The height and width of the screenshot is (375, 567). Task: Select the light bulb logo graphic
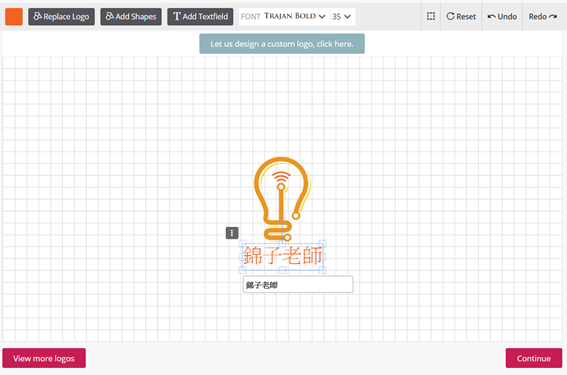point(282,199)
